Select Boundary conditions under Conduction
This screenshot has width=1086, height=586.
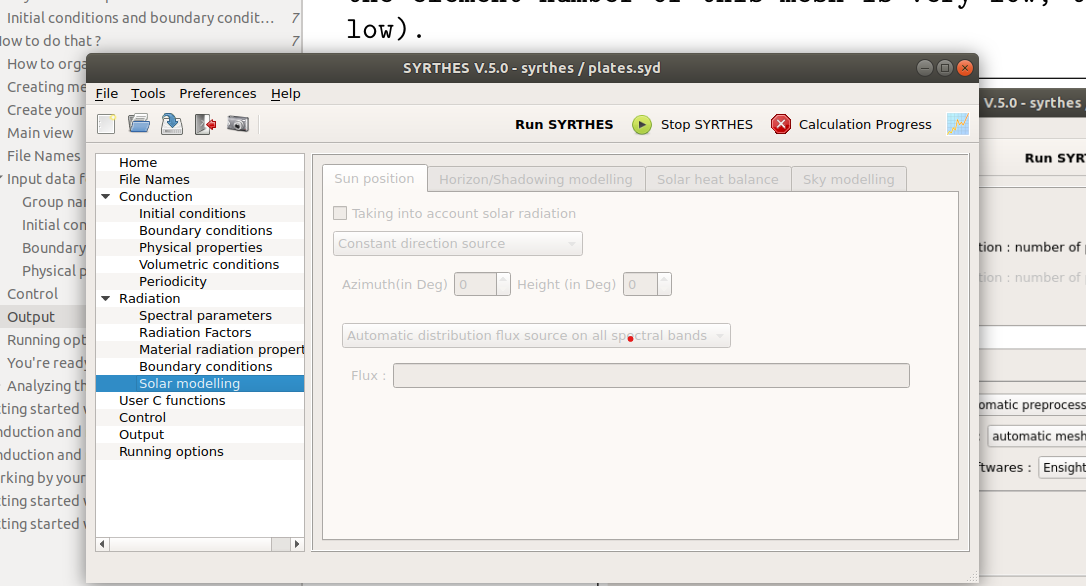[205, 230]
